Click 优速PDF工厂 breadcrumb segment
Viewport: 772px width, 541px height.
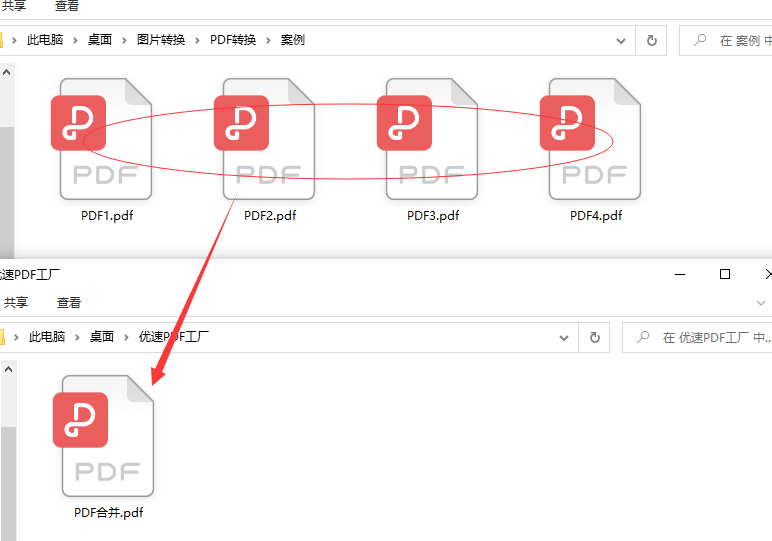pyautogui.click(x=174, y=337)
